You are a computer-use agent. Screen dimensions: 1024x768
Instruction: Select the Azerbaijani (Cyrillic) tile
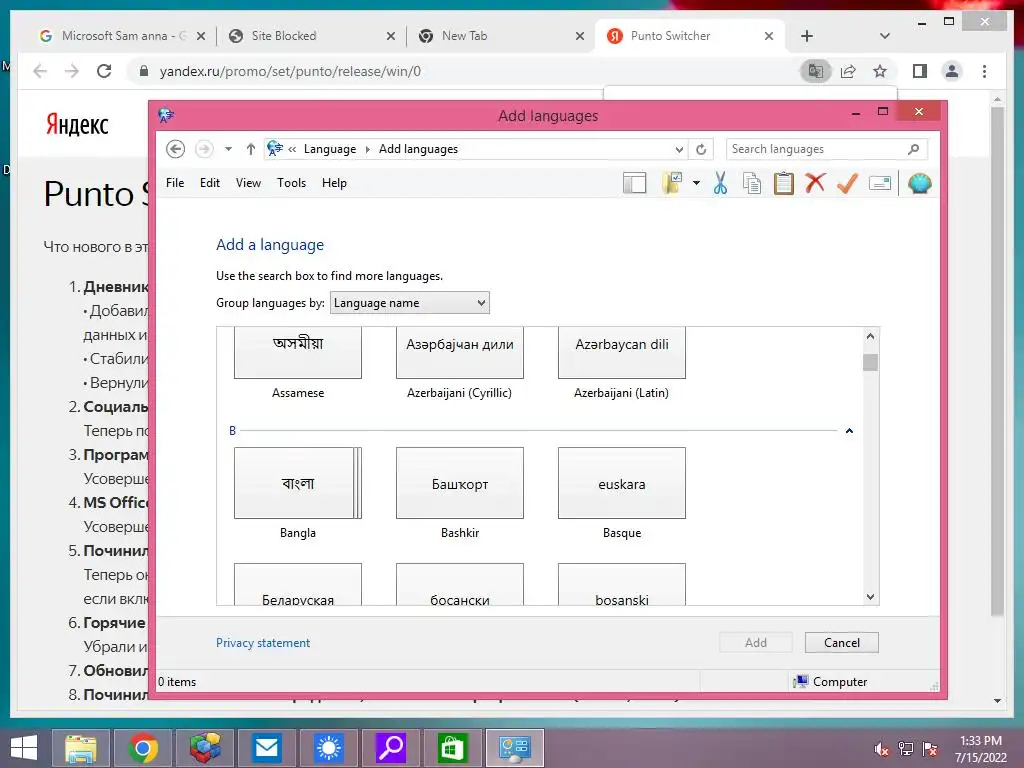(460, 353)
